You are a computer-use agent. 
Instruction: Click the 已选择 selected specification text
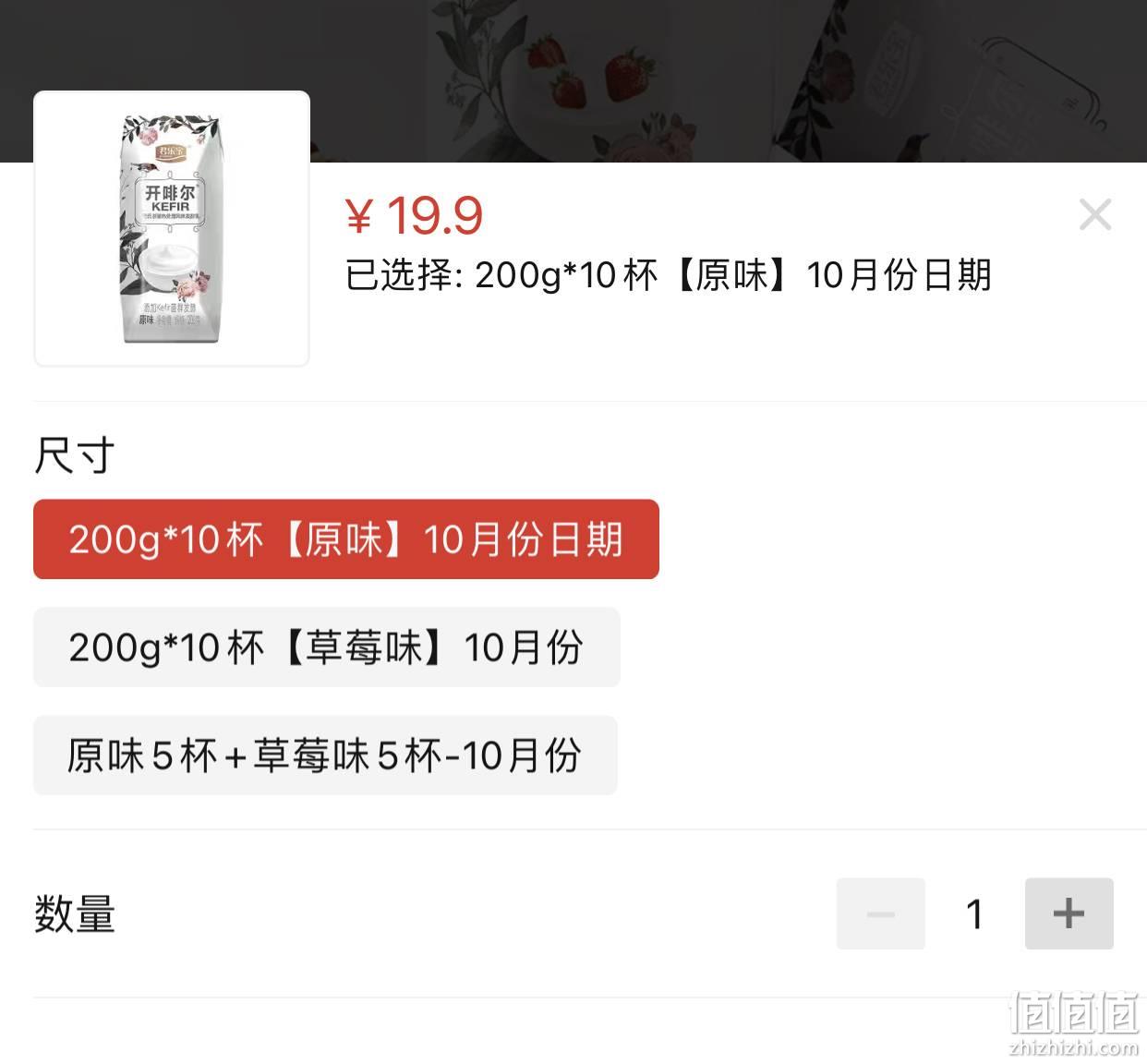669,275
